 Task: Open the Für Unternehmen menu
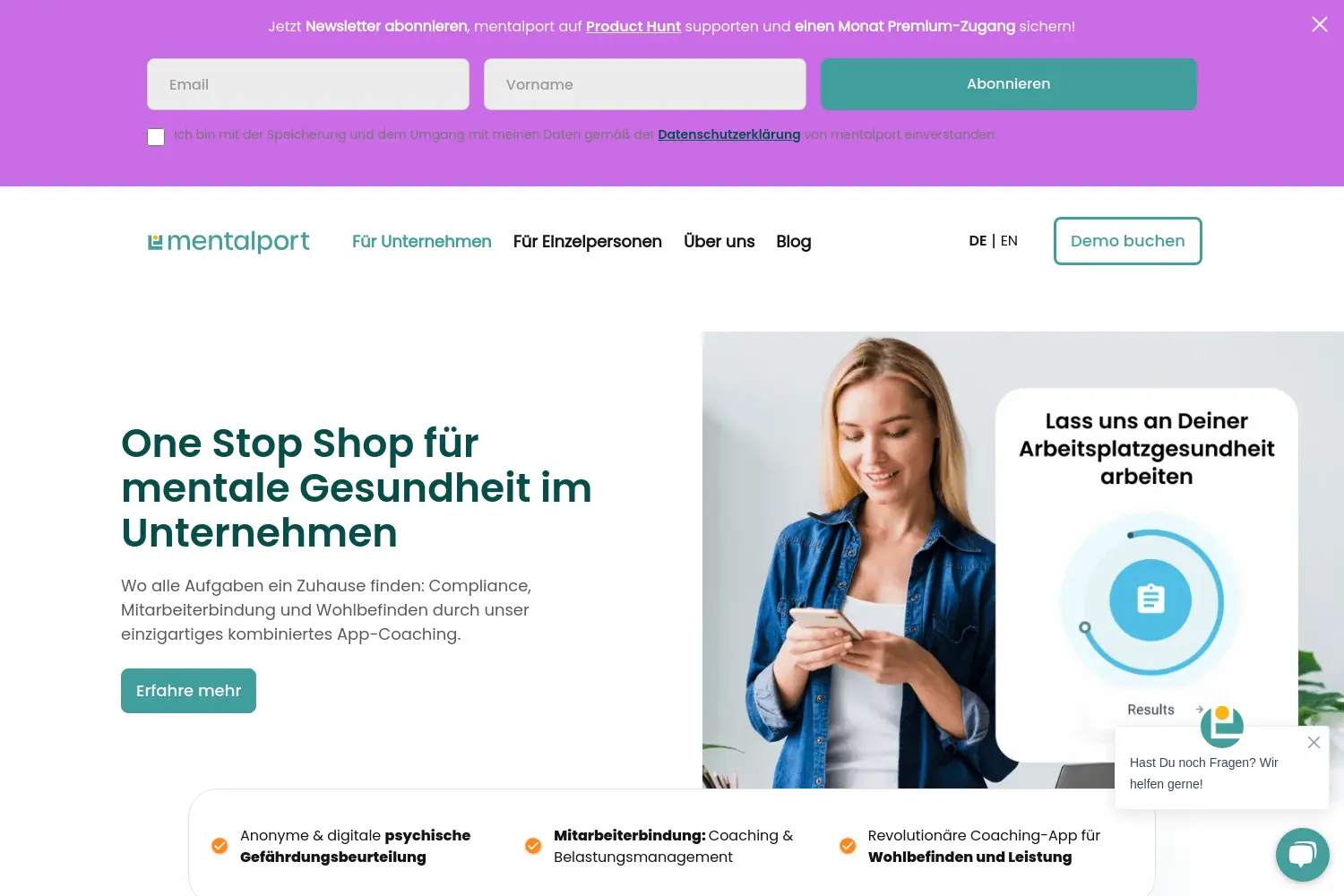pos(422,241)
